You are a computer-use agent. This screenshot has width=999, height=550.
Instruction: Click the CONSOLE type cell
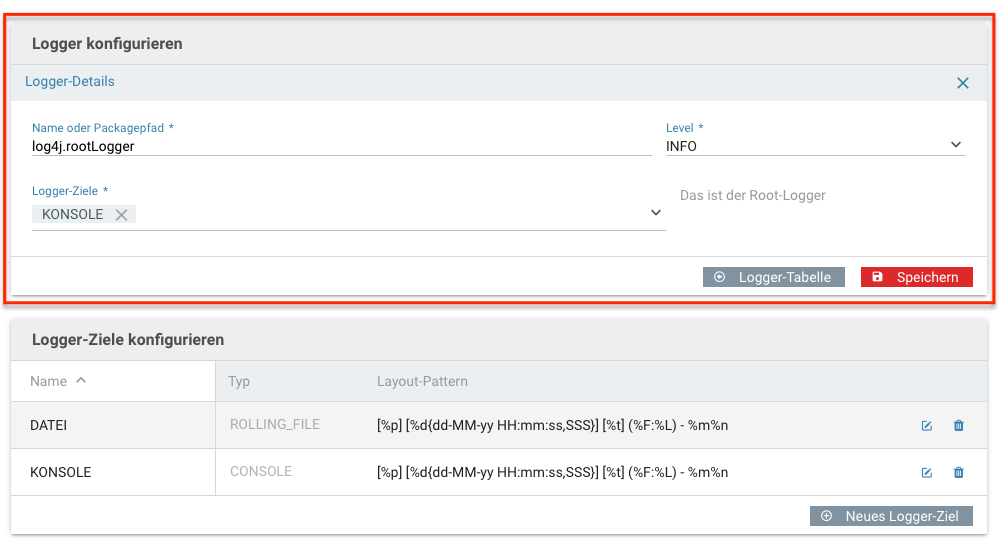261,472
